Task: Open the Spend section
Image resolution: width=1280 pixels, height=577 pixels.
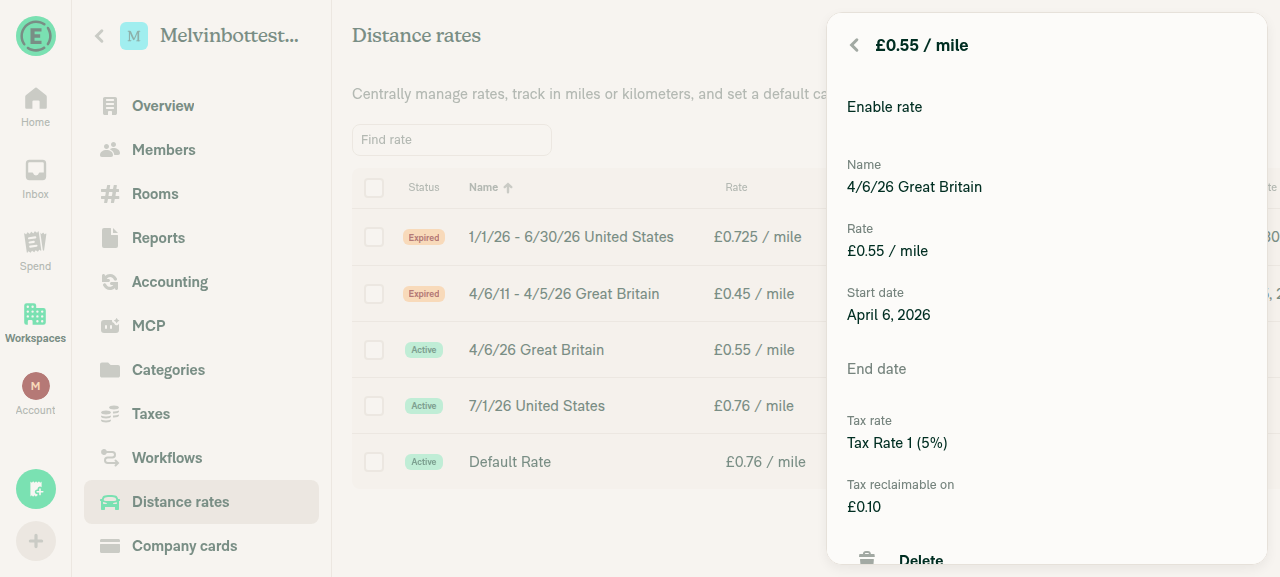Action: click(x=36, y=252)
